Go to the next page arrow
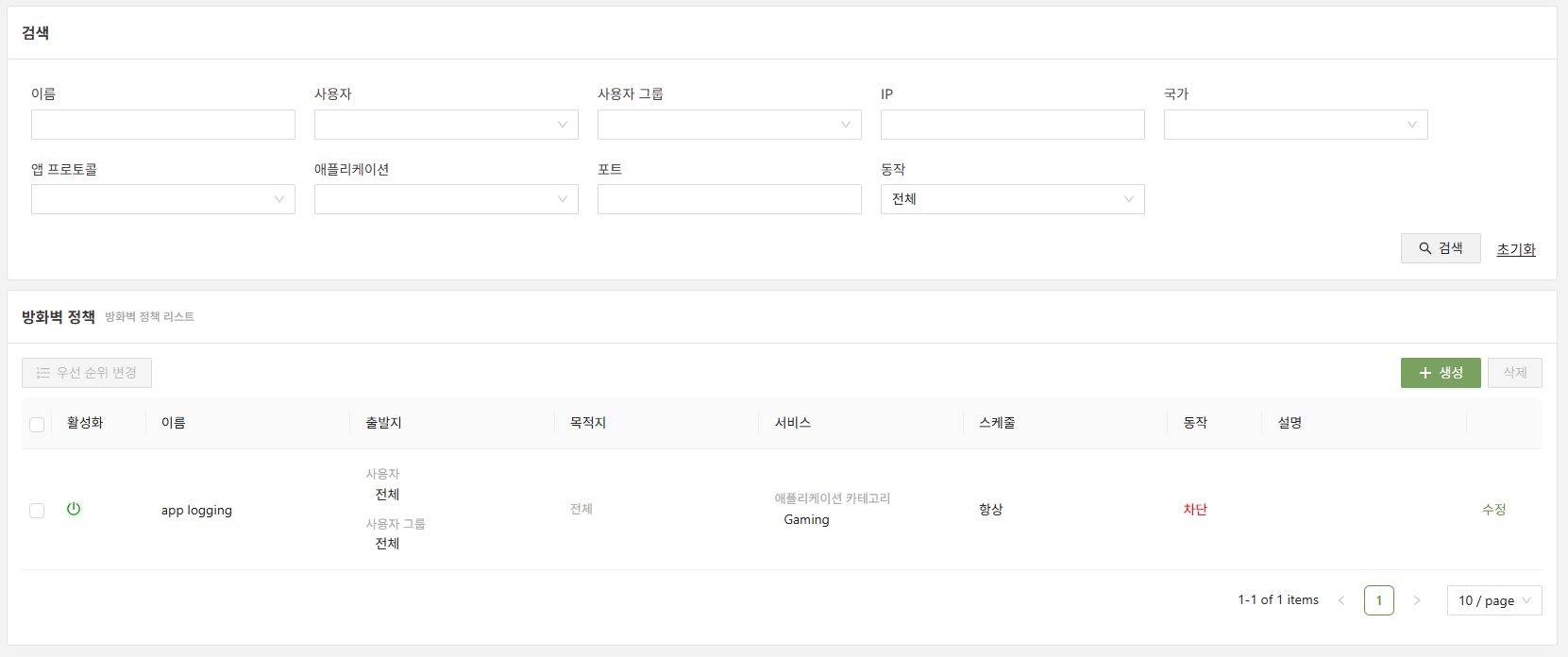1568x657 pixels. pyautogui.click(x=1416, y=600)
